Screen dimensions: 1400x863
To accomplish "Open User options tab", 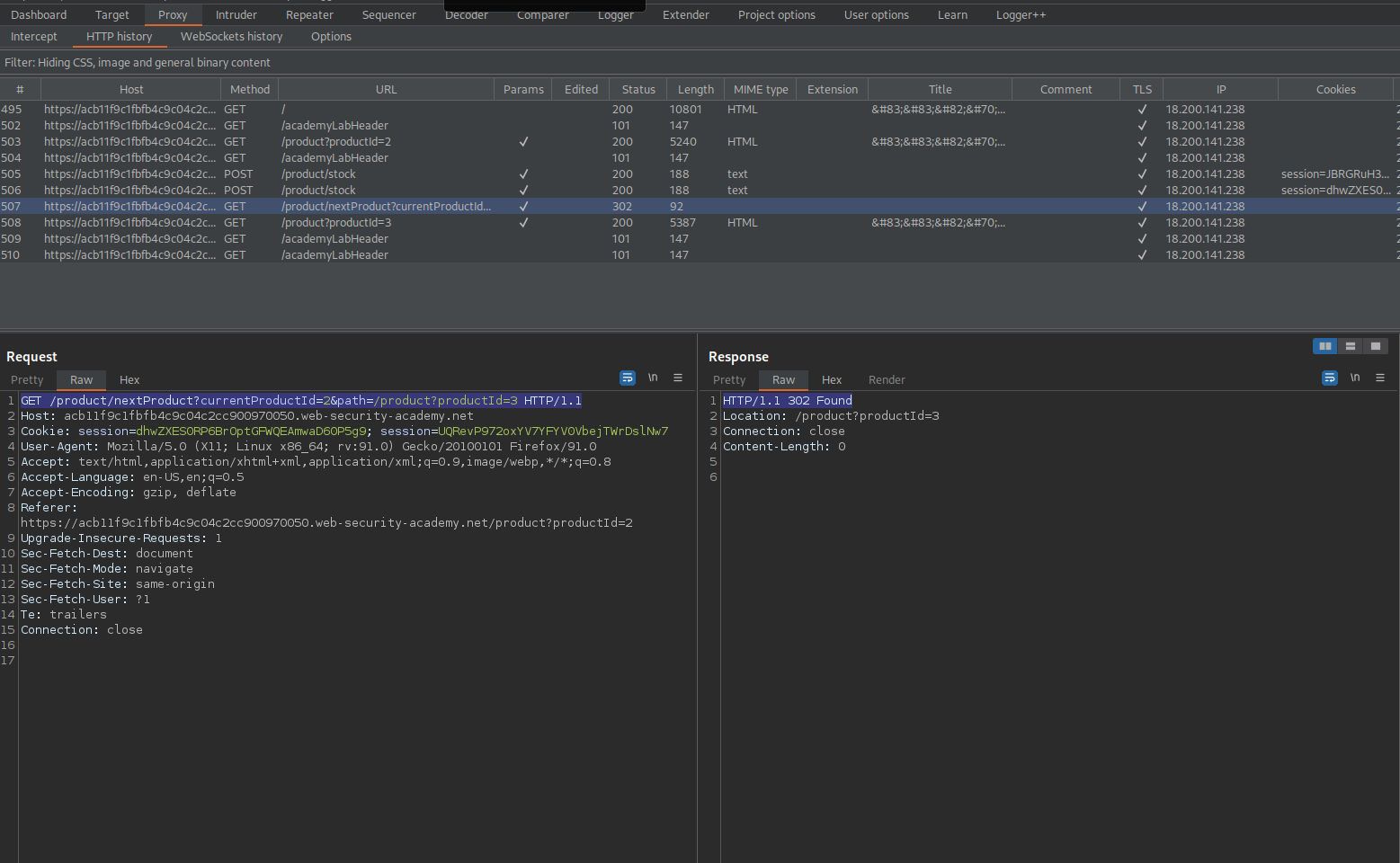I will [877, 15].
